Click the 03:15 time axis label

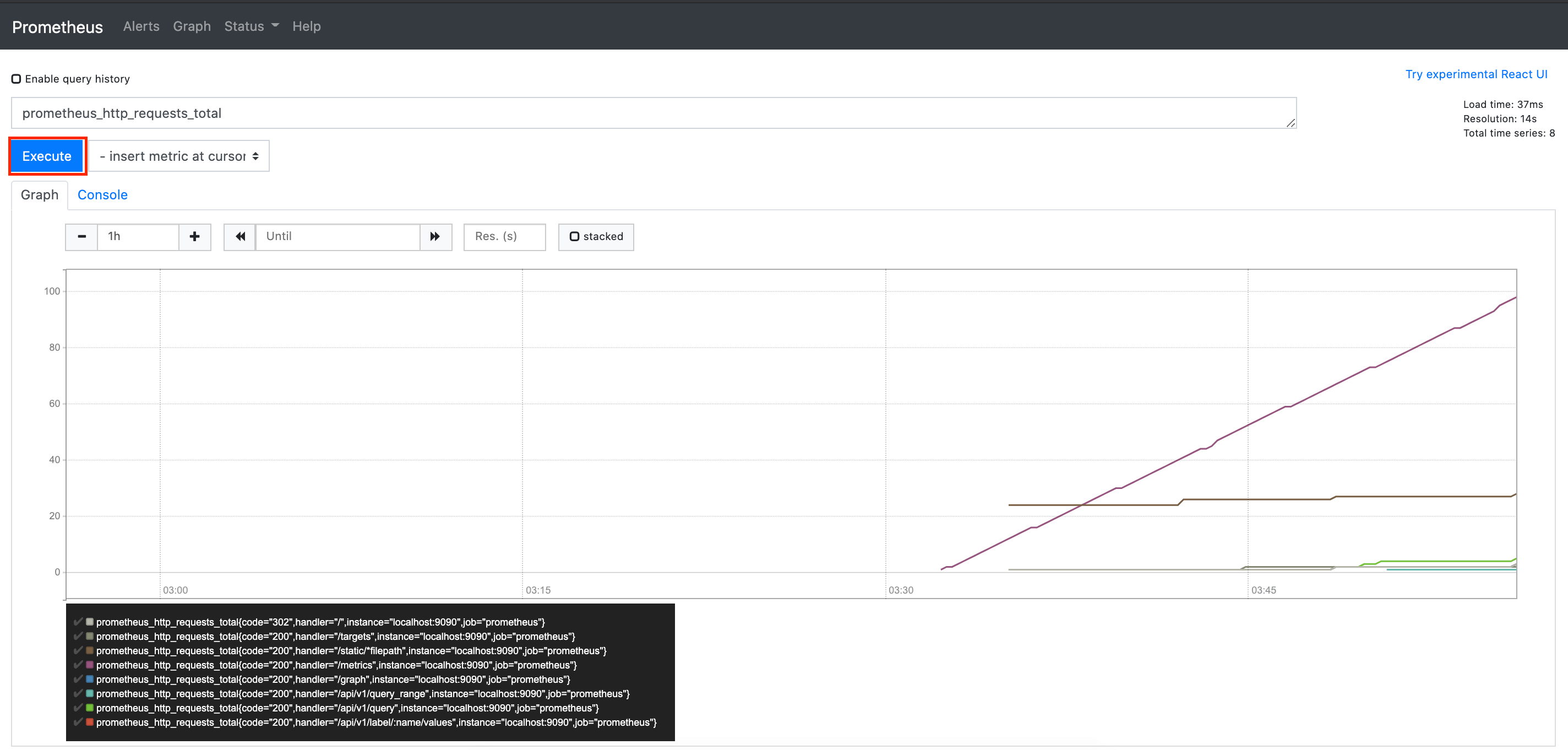538,590
